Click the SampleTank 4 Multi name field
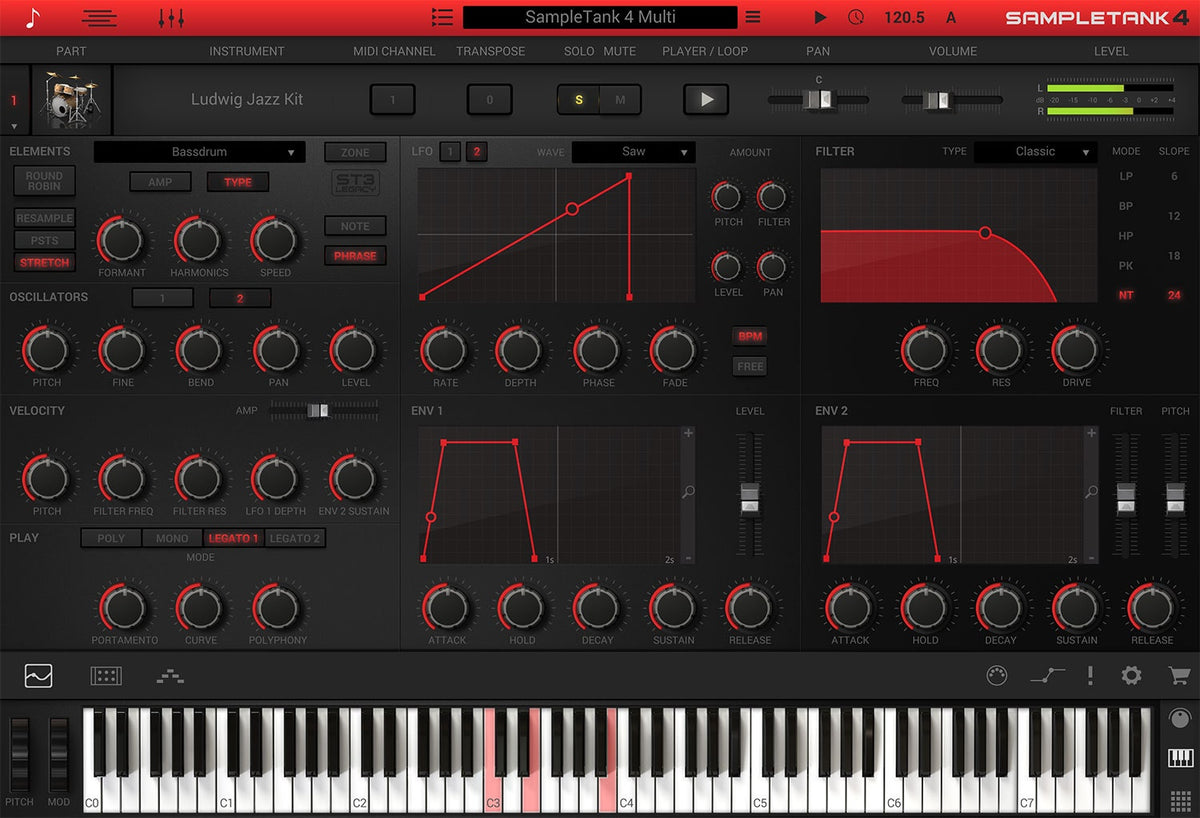The height and width of the screenshot is (818, 1200). (x=600, y=17)
